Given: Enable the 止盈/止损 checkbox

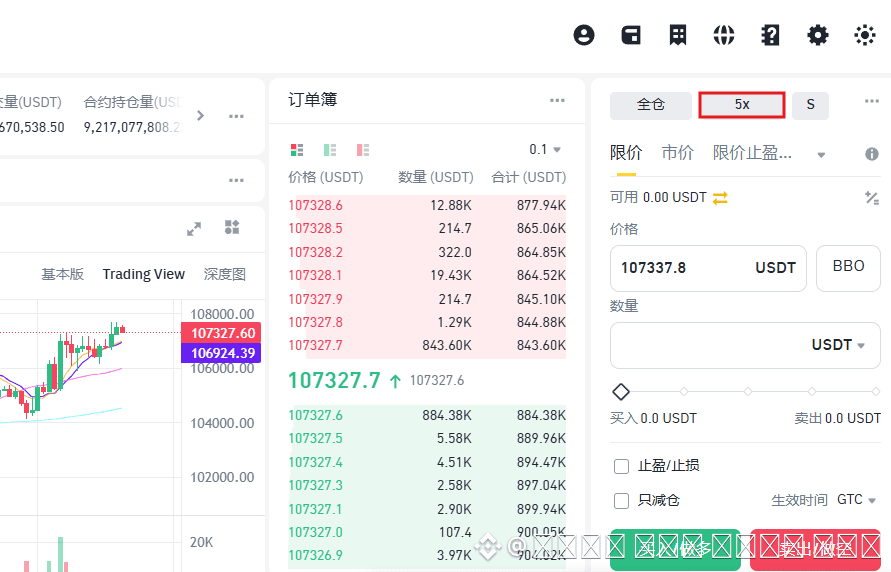Looking at the screenshot, I should [x=622, y=466].
